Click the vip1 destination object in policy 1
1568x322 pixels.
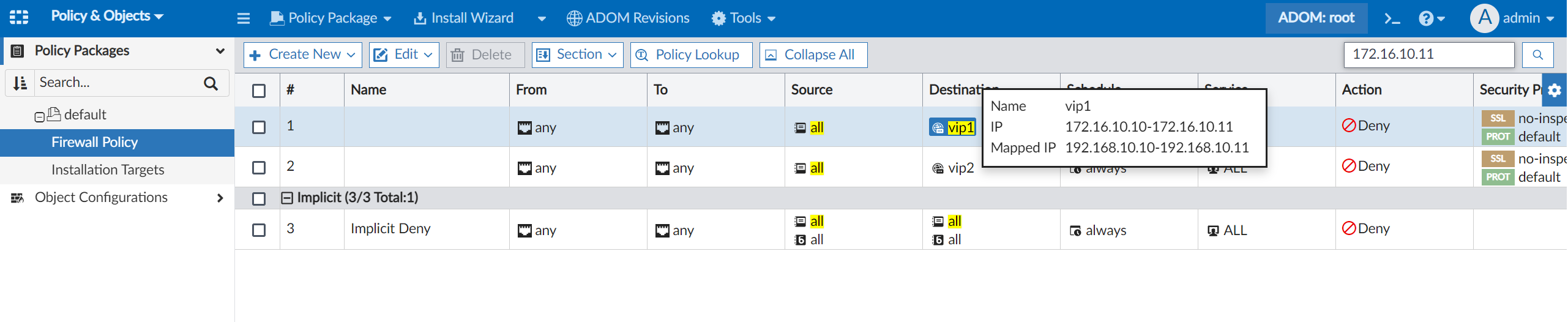[960, 127]
